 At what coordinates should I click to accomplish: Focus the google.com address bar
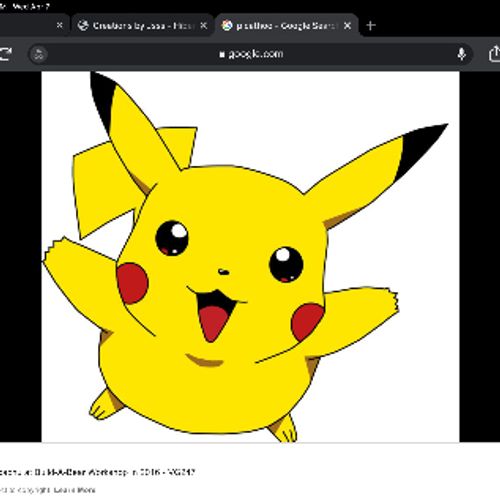pos(251,54)
